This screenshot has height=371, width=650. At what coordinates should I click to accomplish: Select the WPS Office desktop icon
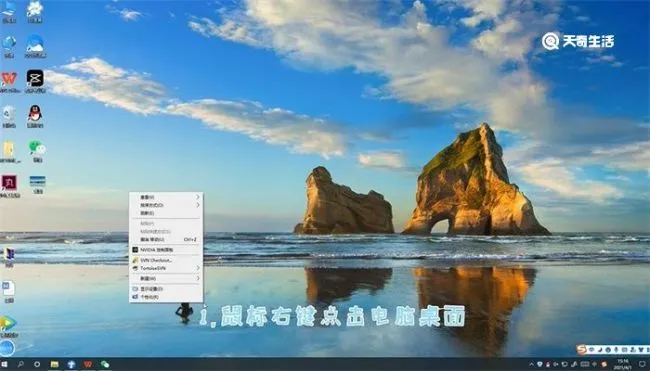(9, 81)
